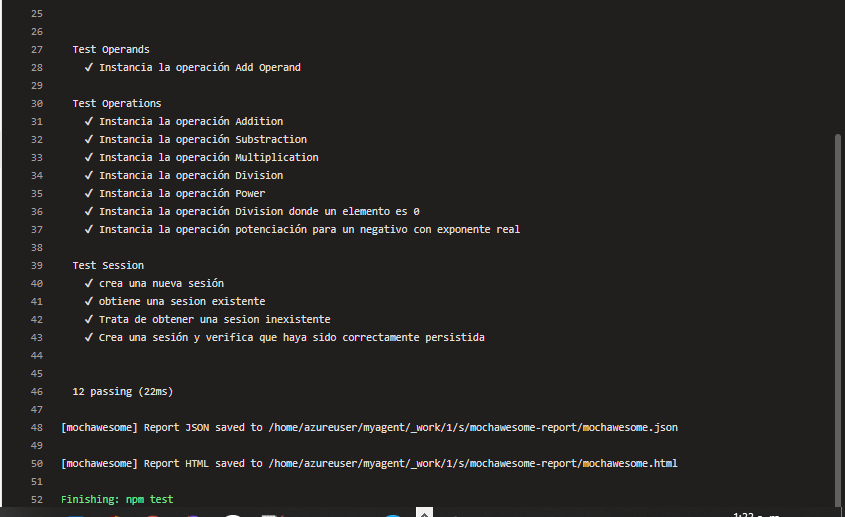Click the 'verifica que haya sido correctamente persistida' line
This screenshot has width=845, height=517.
(285, 337)
